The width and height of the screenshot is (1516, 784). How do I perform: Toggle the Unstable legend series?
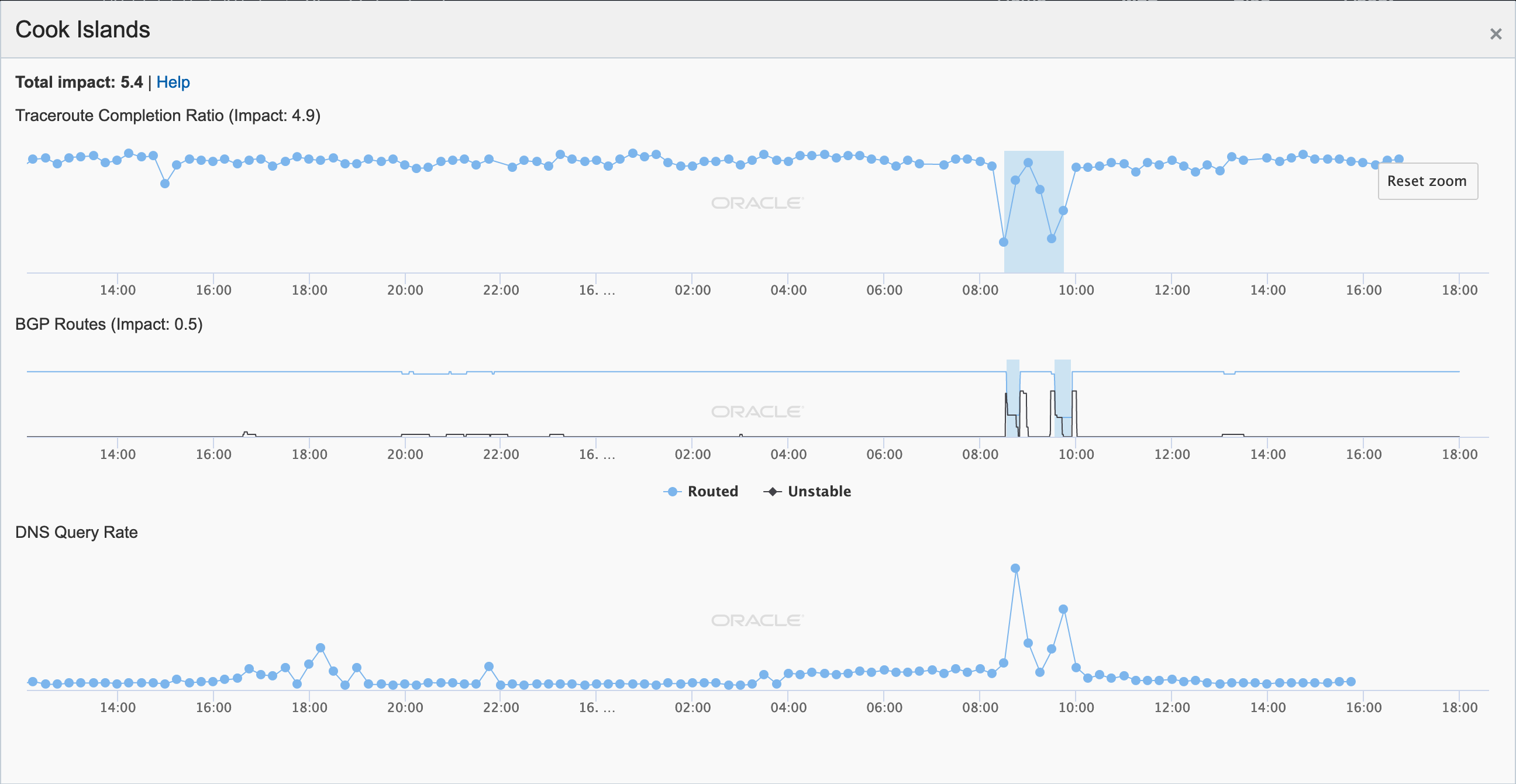click(x=819, y=491)
